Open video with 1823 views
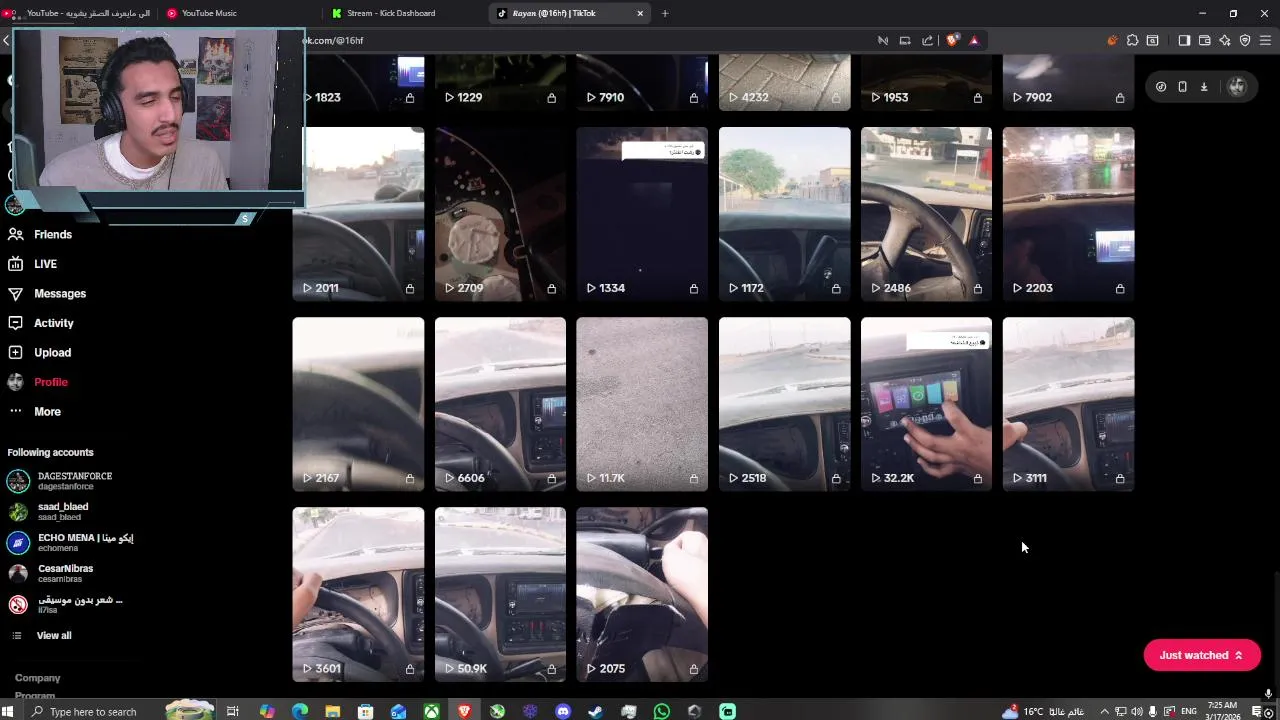This screenshot has width=1280, height=720. [358, 83]
